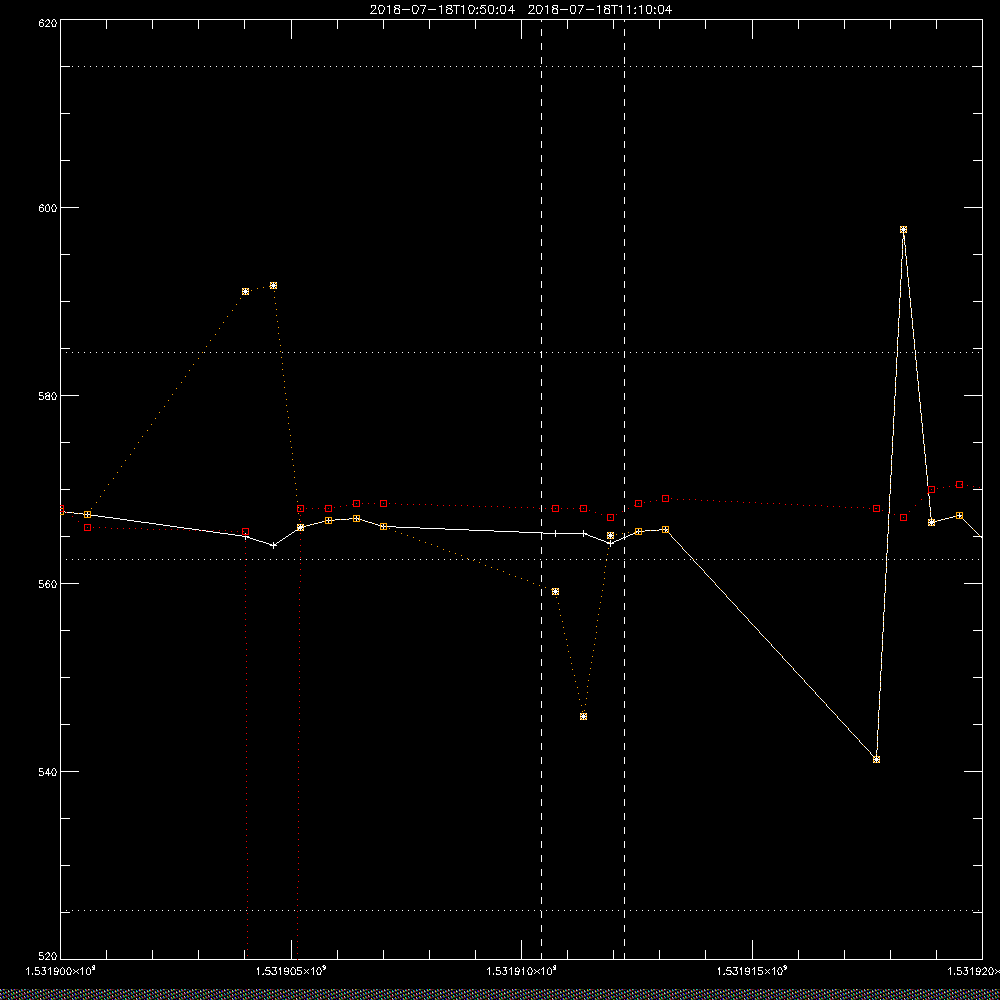Pick the tallest spike data point near 598
Viewport: 1000px width, 1000px height.
(x=903, y=230)
